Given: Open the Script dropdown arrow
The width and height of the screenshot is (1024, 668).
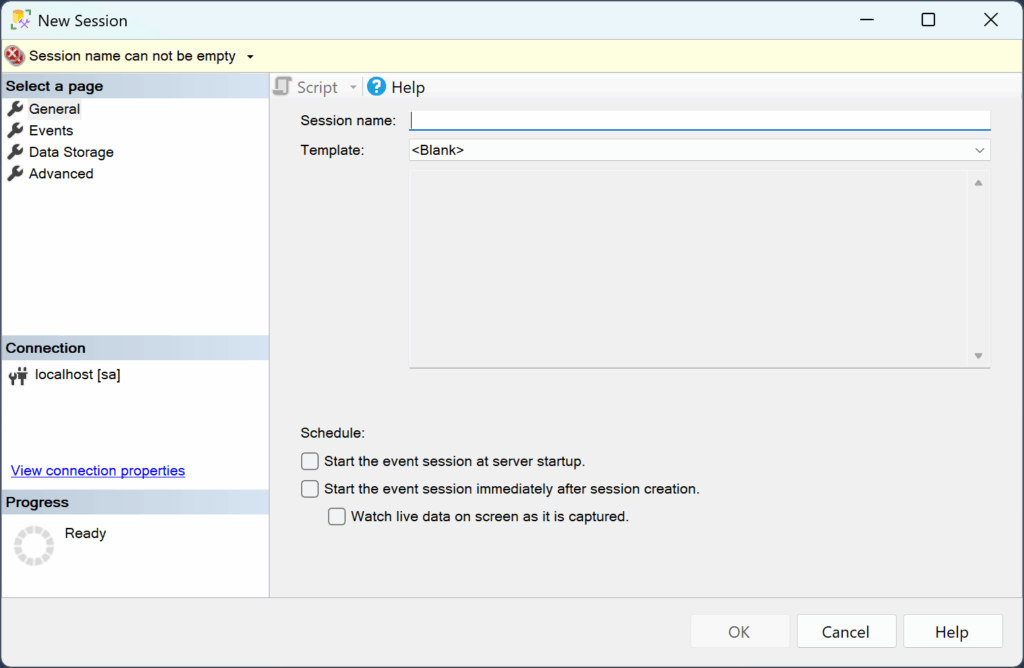Looking at the screenshot, I should [x=353, y=87].
